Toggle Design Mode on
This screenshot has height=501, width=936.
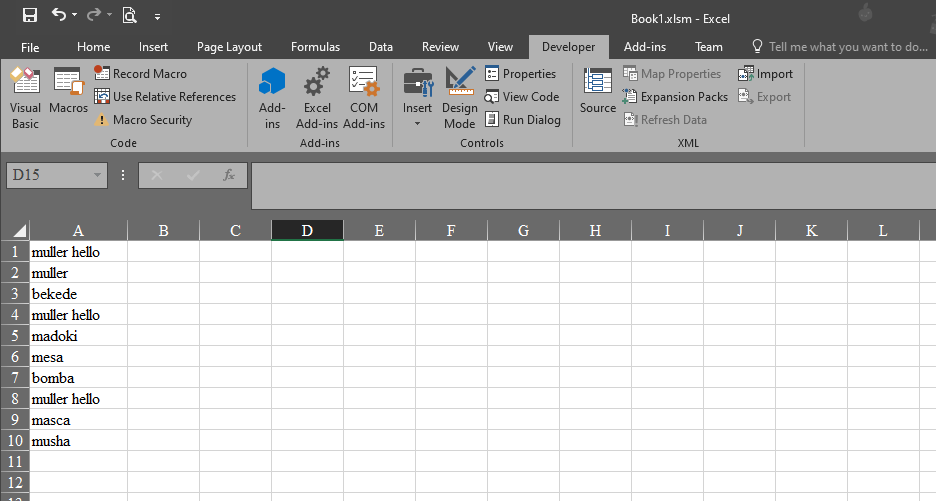click(x=460, y=99)
